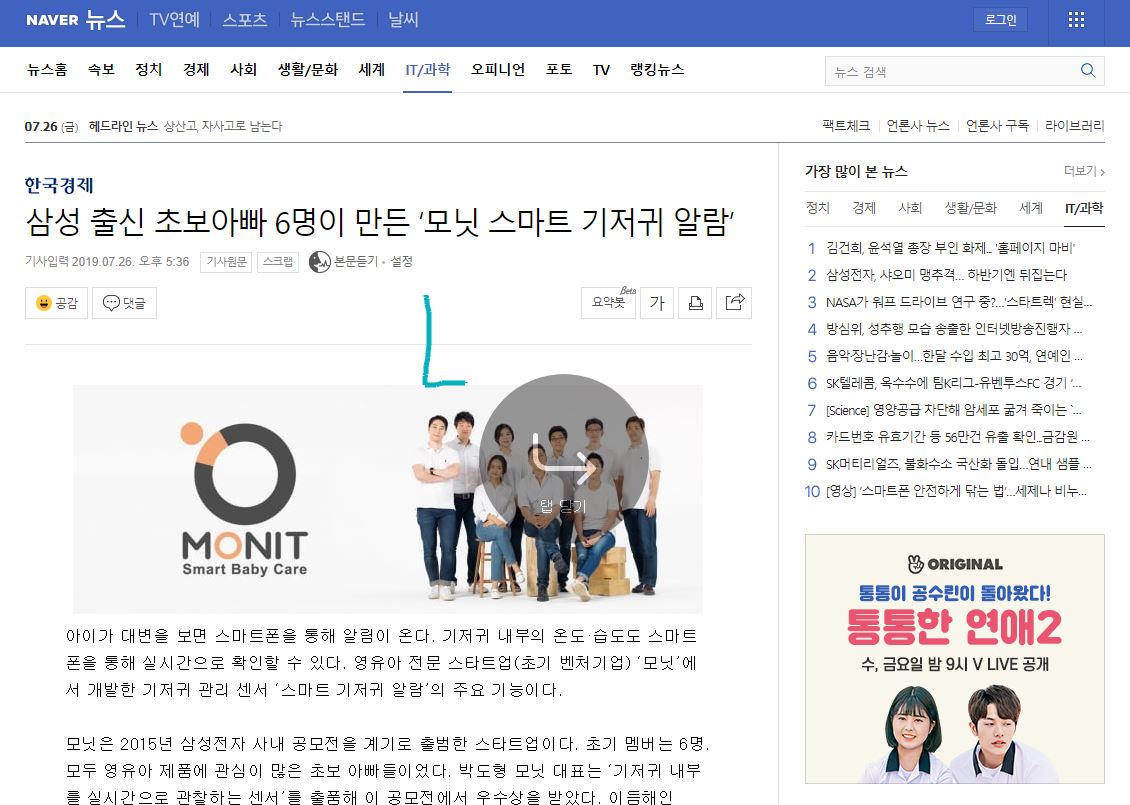The height and width of the screenshot is (805, 1130).
Task: Go to the 경제 main navigation tab
Action: pyautogui.click(x=196, y=70)
